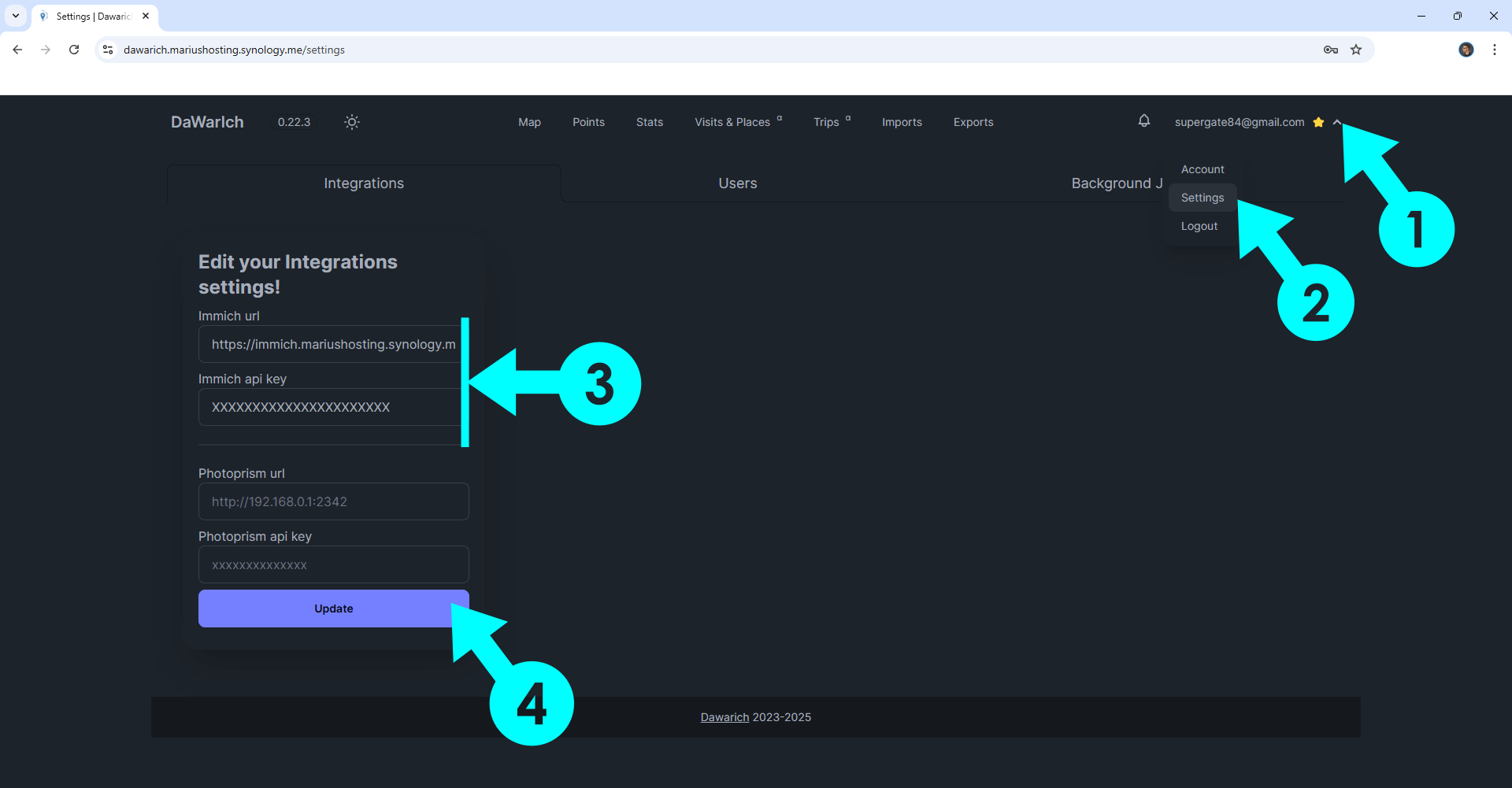This screenshot has height=788, width=1512.
Task: Open the password manager key icon
Action: pos(1331,50)
